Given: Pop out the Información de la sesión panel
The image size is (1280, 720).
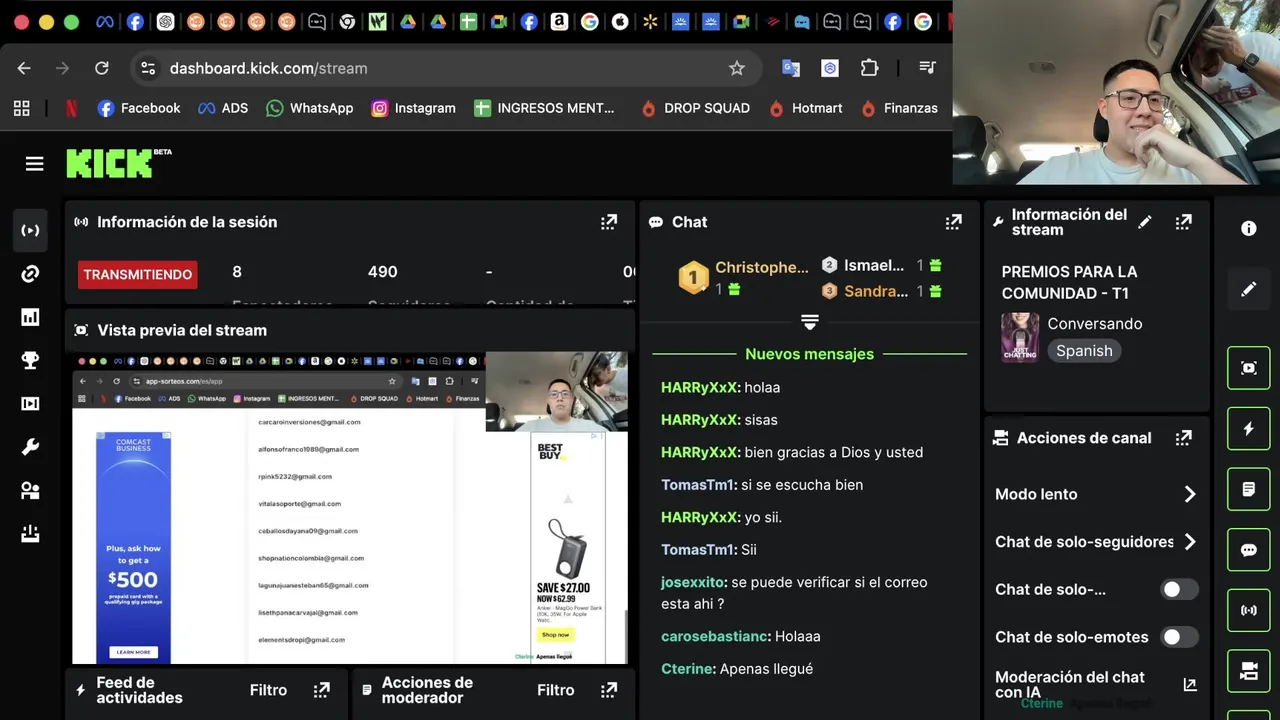Looking at the screenshot, I should [608, 222].
